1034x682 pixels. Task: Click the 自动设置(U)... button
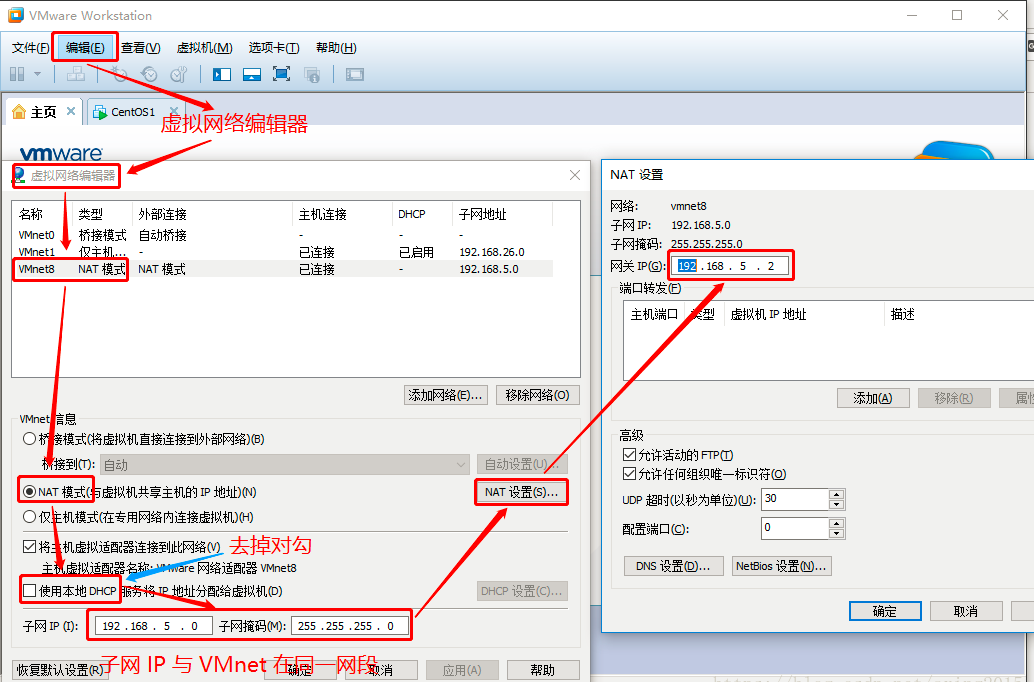(x=522, y=464)
